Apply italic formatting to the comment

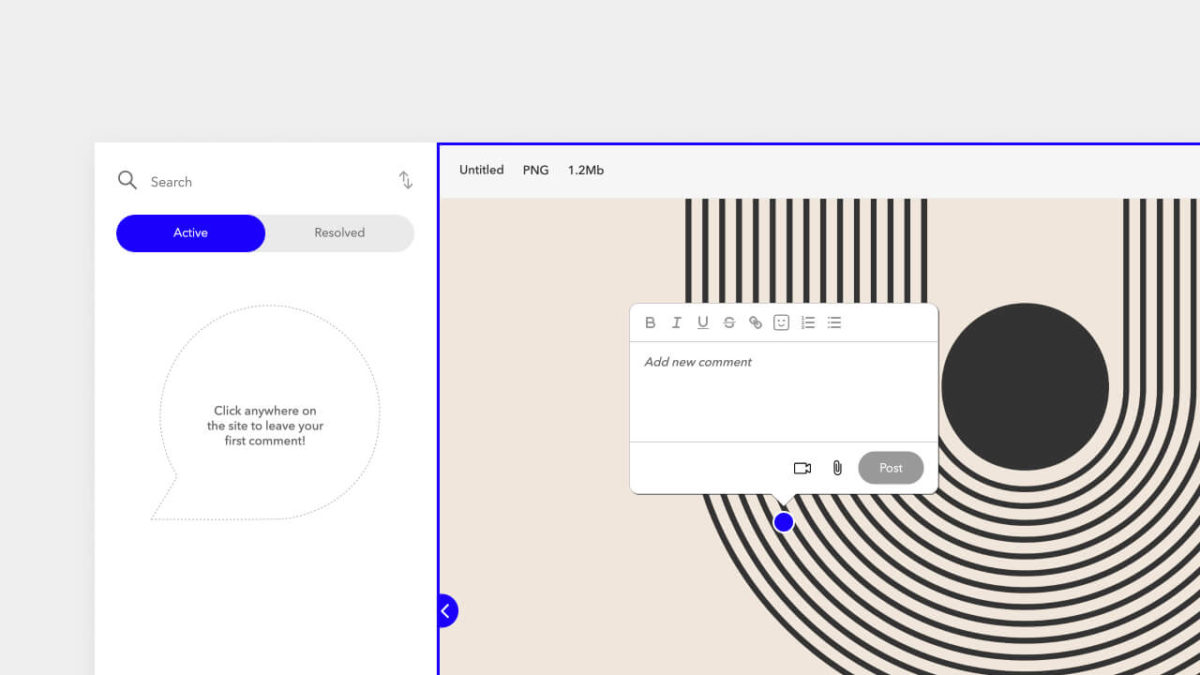click(x=676, y=322)
